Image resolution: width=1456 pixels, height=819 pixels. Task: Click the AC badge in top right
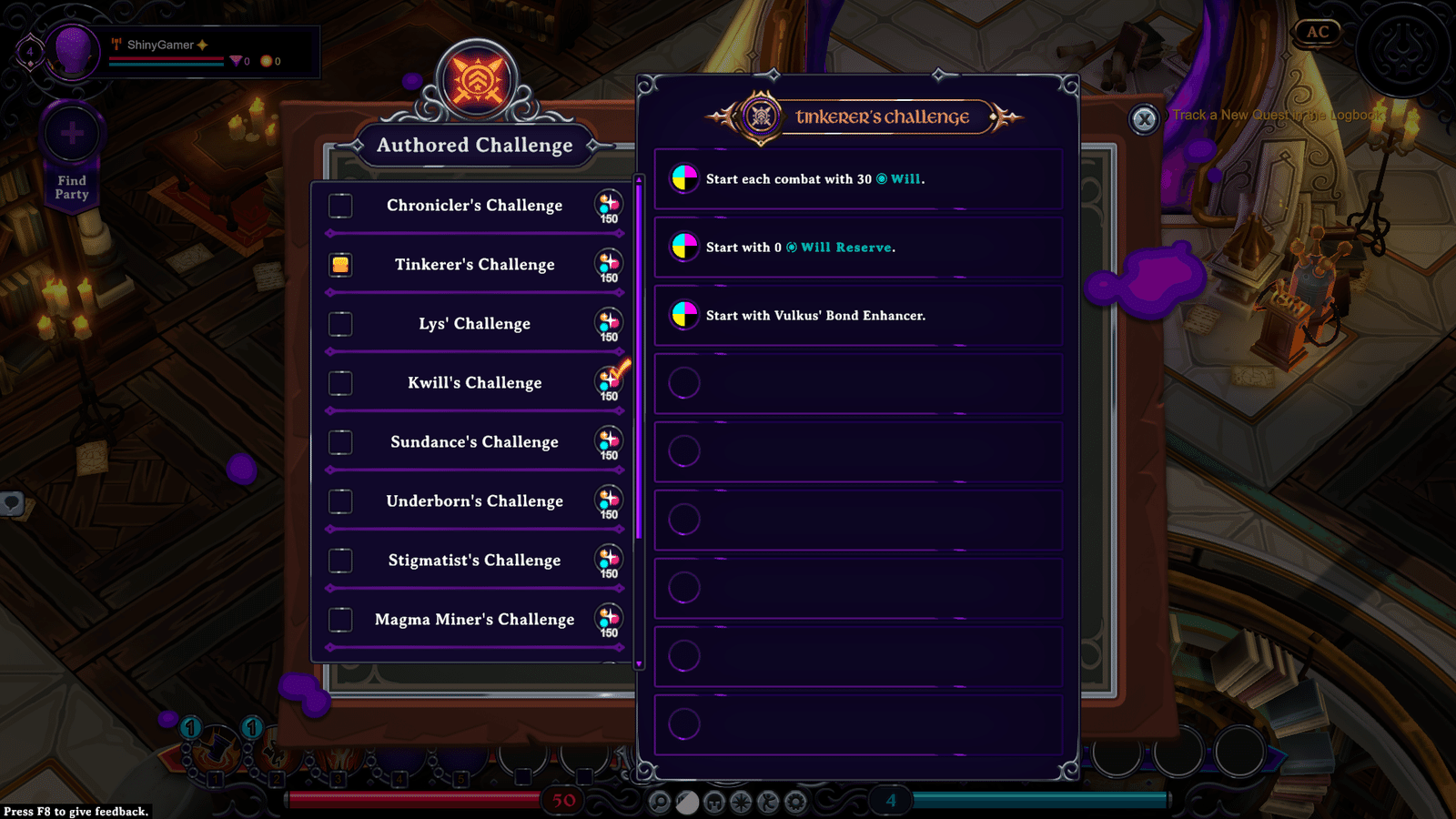1318,32
